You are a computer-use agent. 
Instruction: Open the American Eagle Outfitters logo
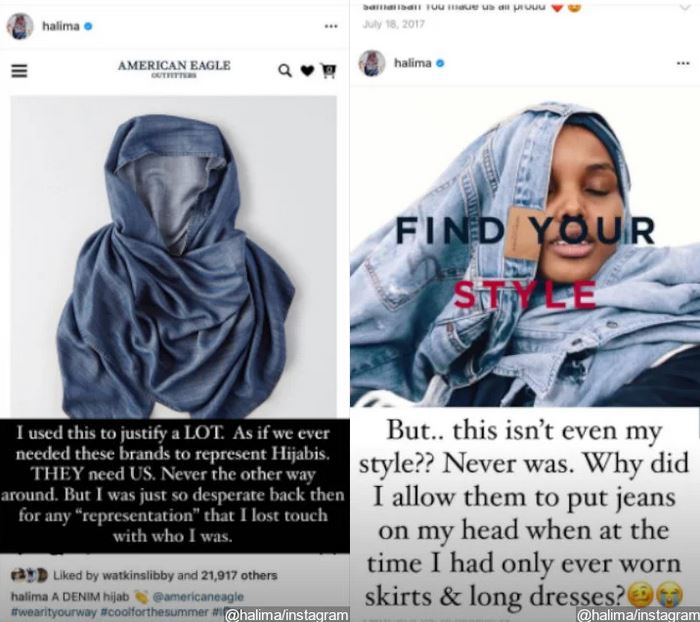tap(174, 68)
